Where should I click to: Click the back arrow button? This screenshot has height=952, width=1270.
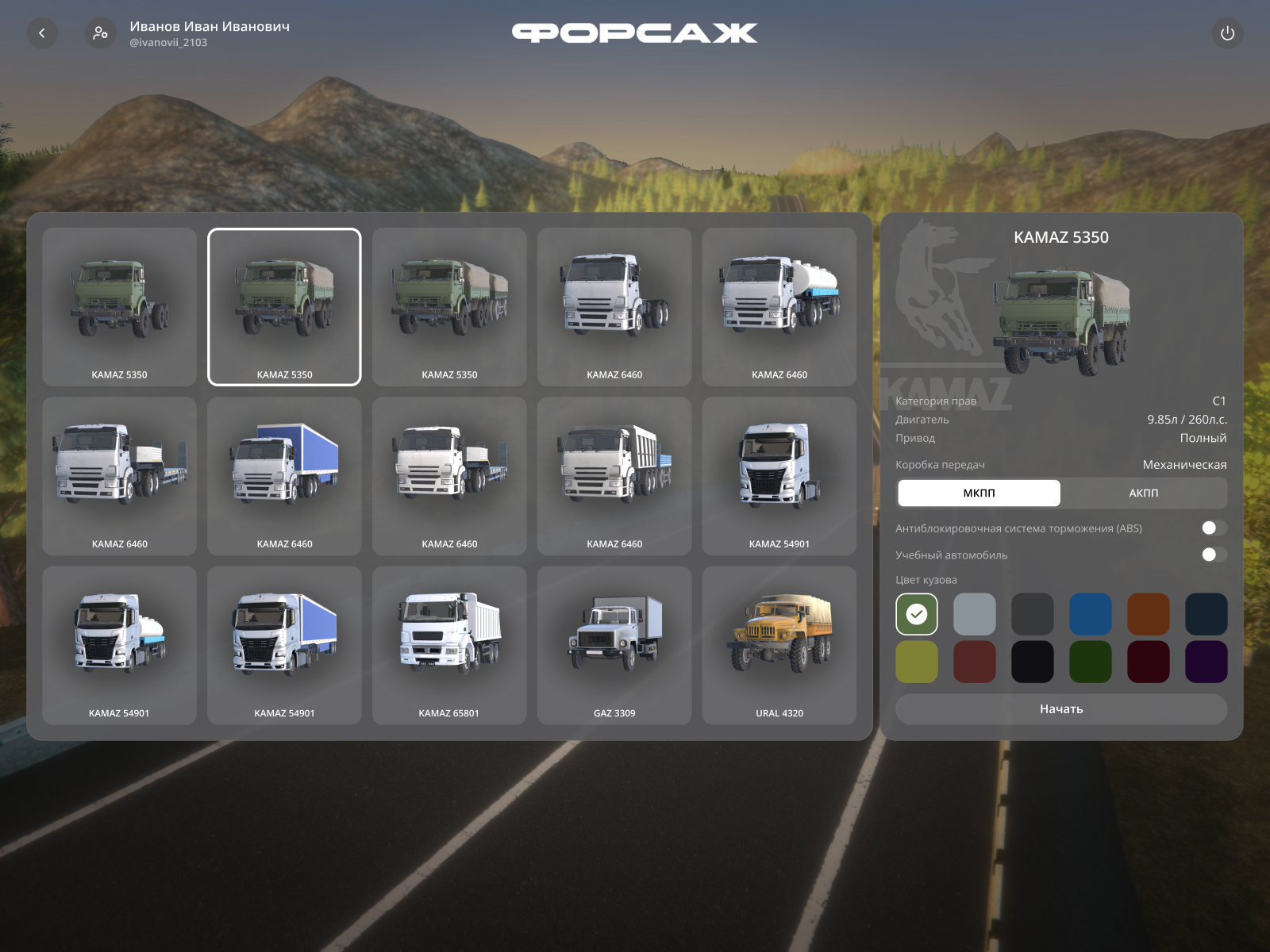point(42,33)
